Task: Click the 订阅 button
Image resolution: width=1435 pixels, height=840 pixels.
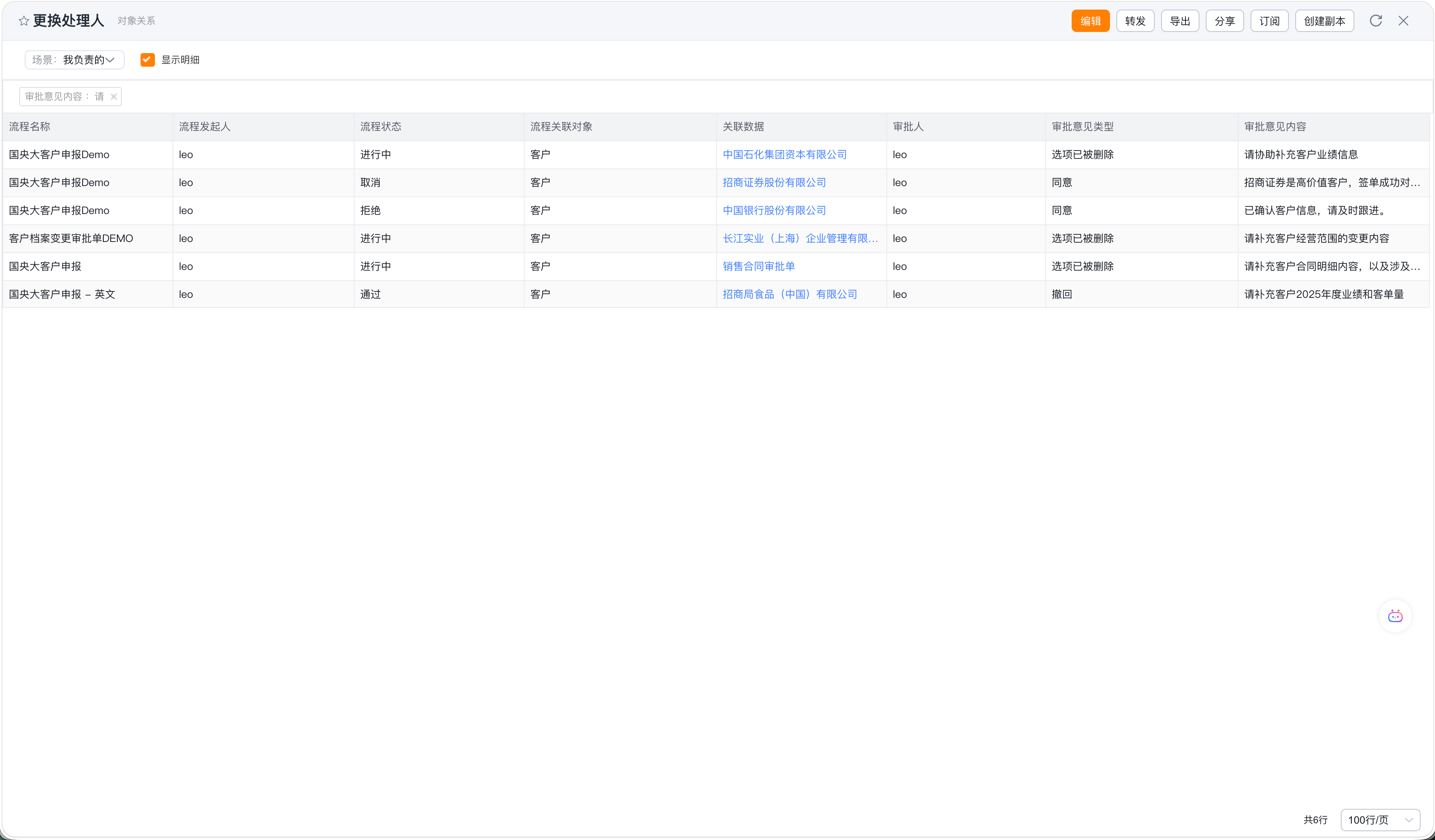Action: (1269, 21)
